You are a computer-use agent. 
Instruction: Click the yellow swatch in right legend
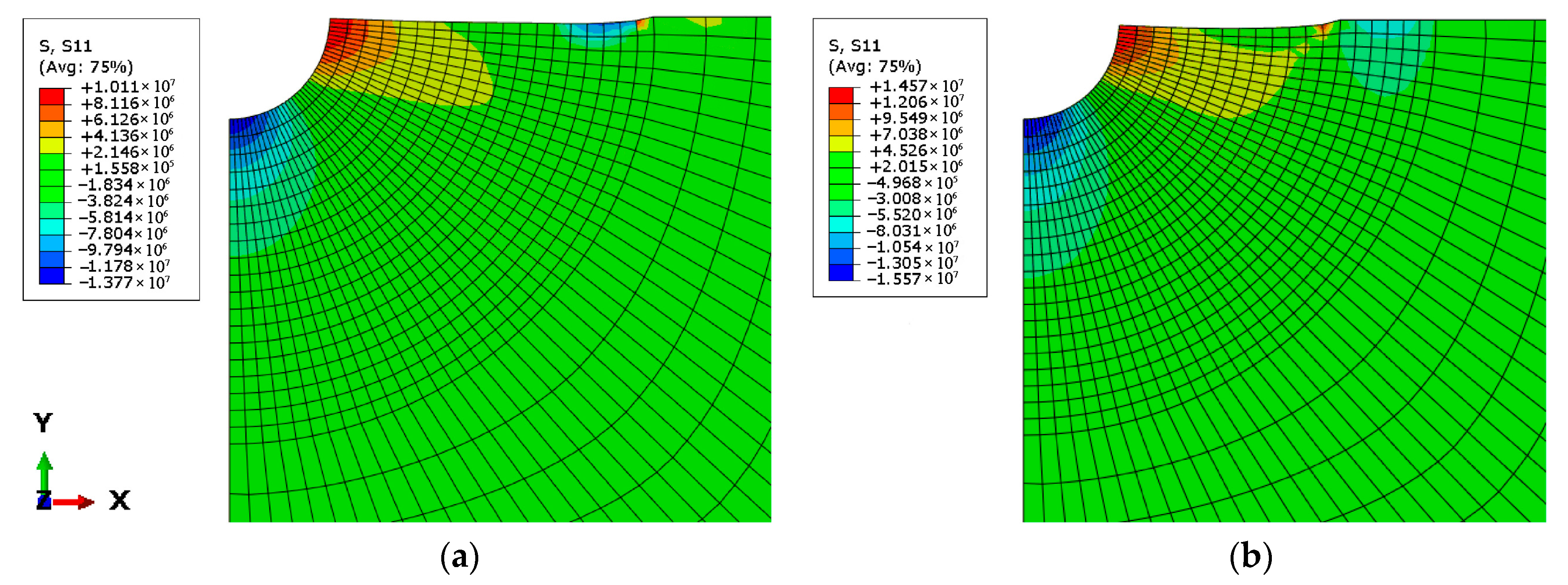click(x=841, y=144)
